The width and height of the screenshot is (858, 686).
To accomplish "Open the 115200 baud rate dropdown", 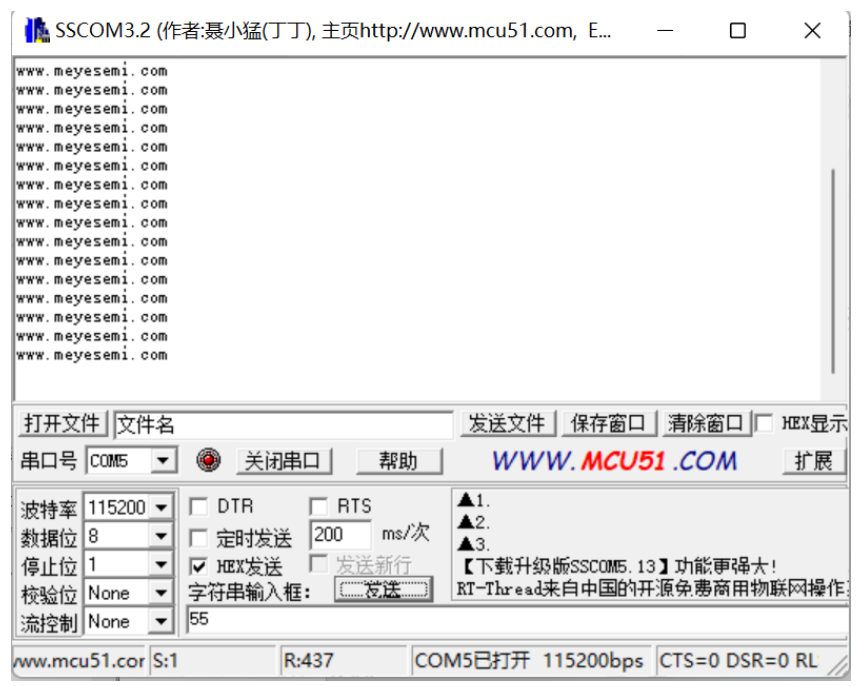I will coord(161,508).
